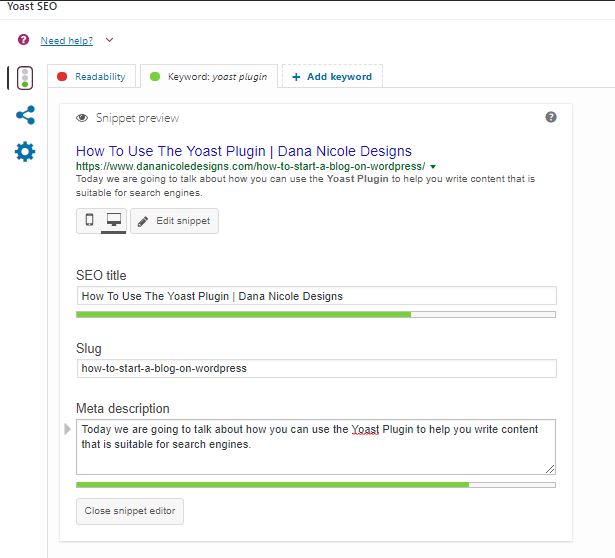Click the Add keyword tab
The image size is (615, 558).
point(332,76)
